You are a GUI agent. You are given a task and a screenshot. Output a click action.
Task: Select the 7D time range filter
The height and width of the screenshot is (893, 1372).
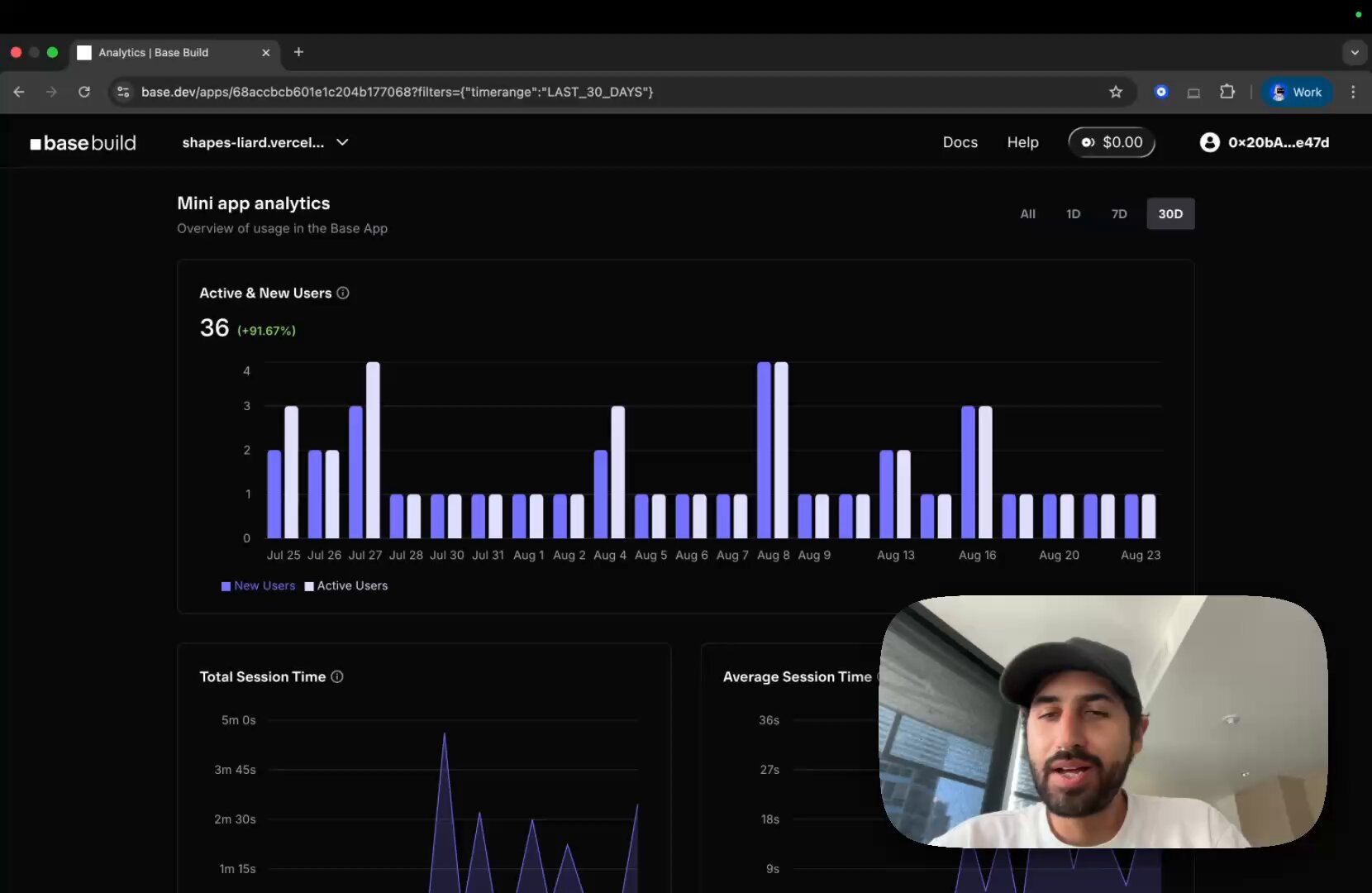pos(1119,213)
